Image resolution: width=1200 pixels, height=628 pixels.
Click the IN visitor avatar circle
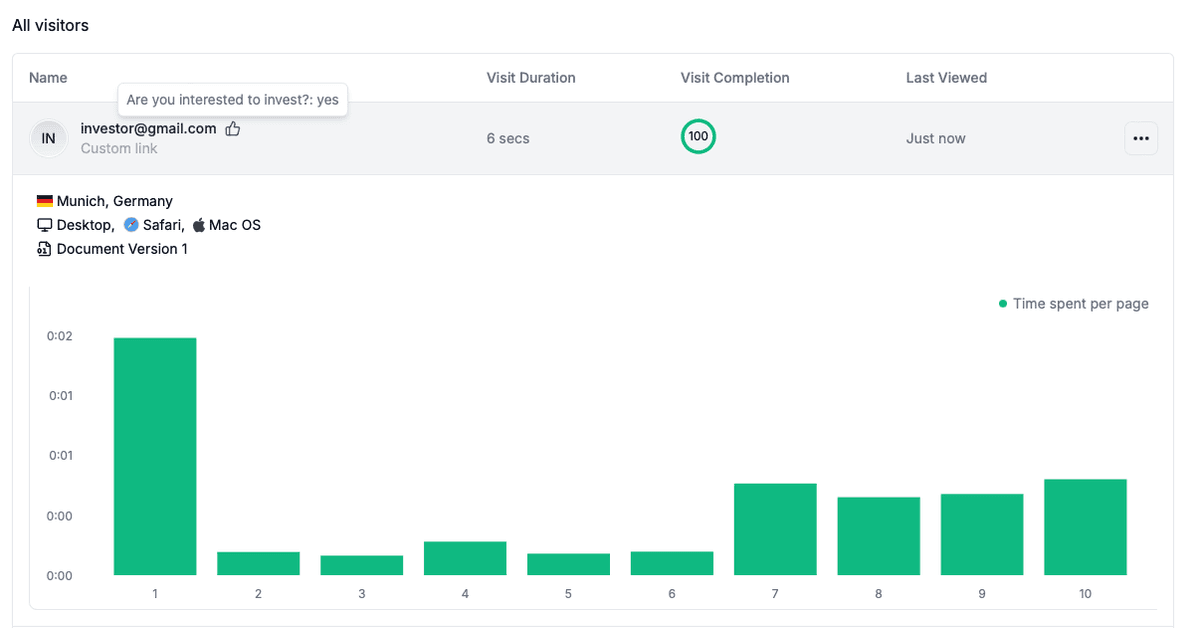(48, 138)
